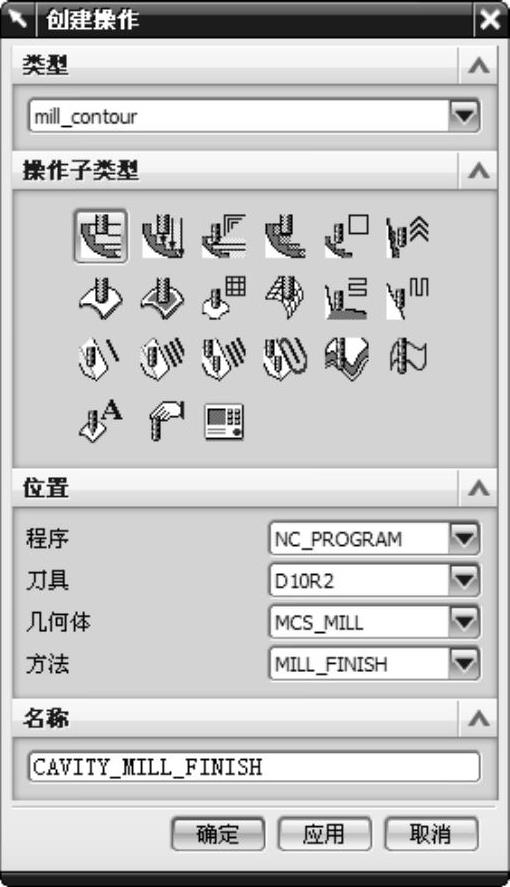Open the mill_contour type dropdown
The image size is (510, 887).
click(464, 117)
